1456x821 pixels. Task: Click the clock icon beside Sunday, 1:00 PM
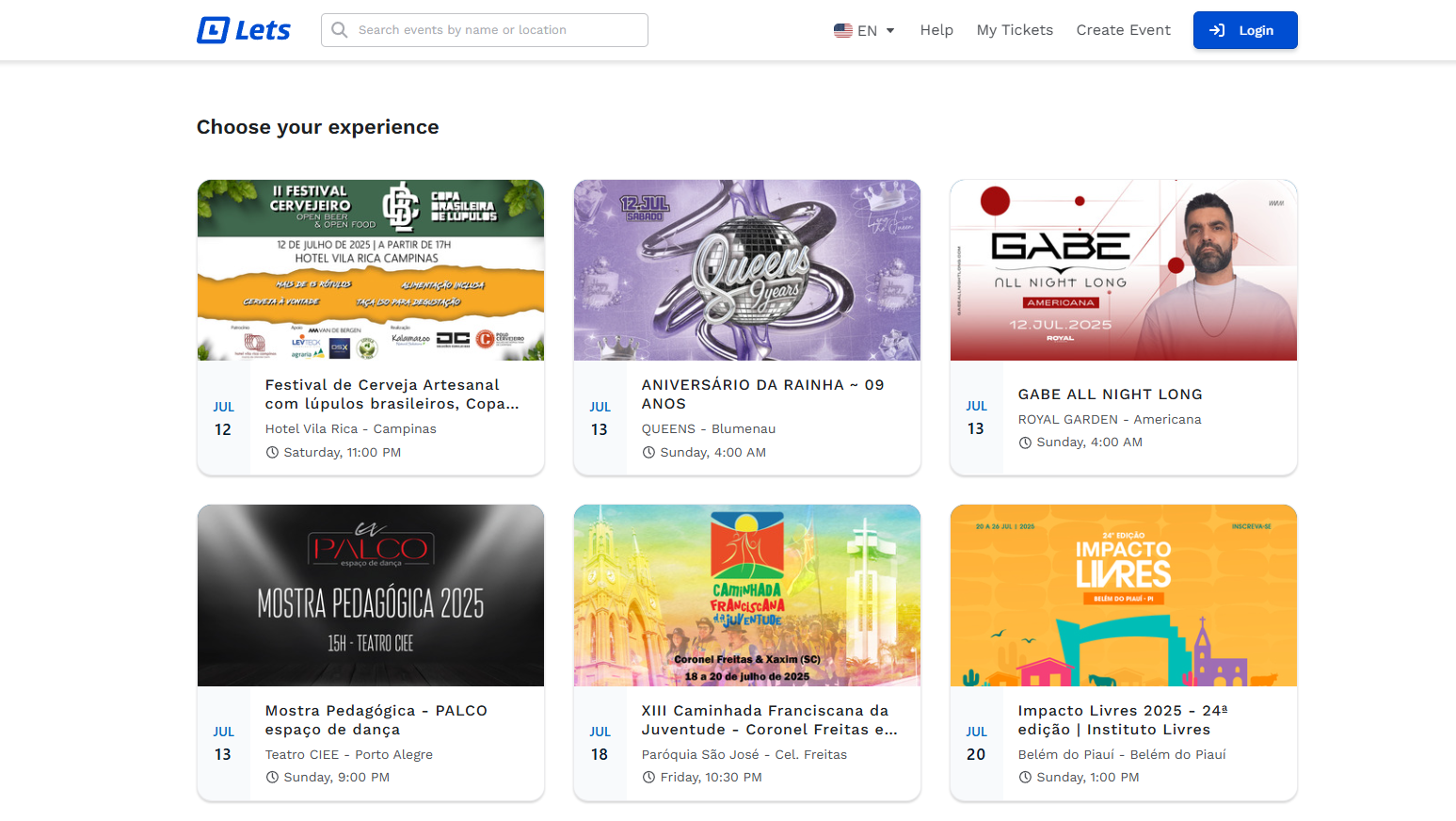coord(1025,778)
